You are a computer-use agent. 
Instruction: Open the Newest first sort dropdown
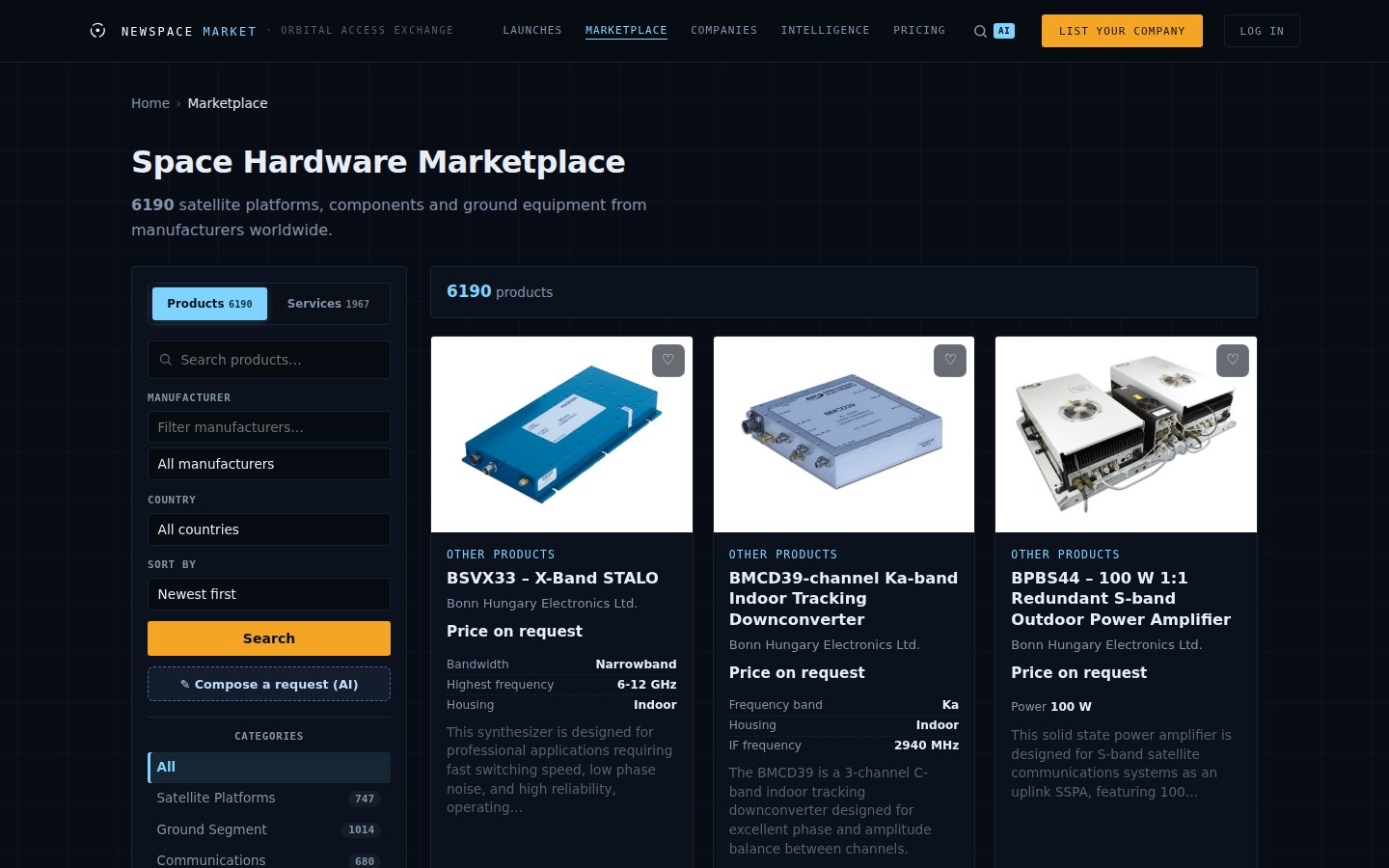(269, 594)
